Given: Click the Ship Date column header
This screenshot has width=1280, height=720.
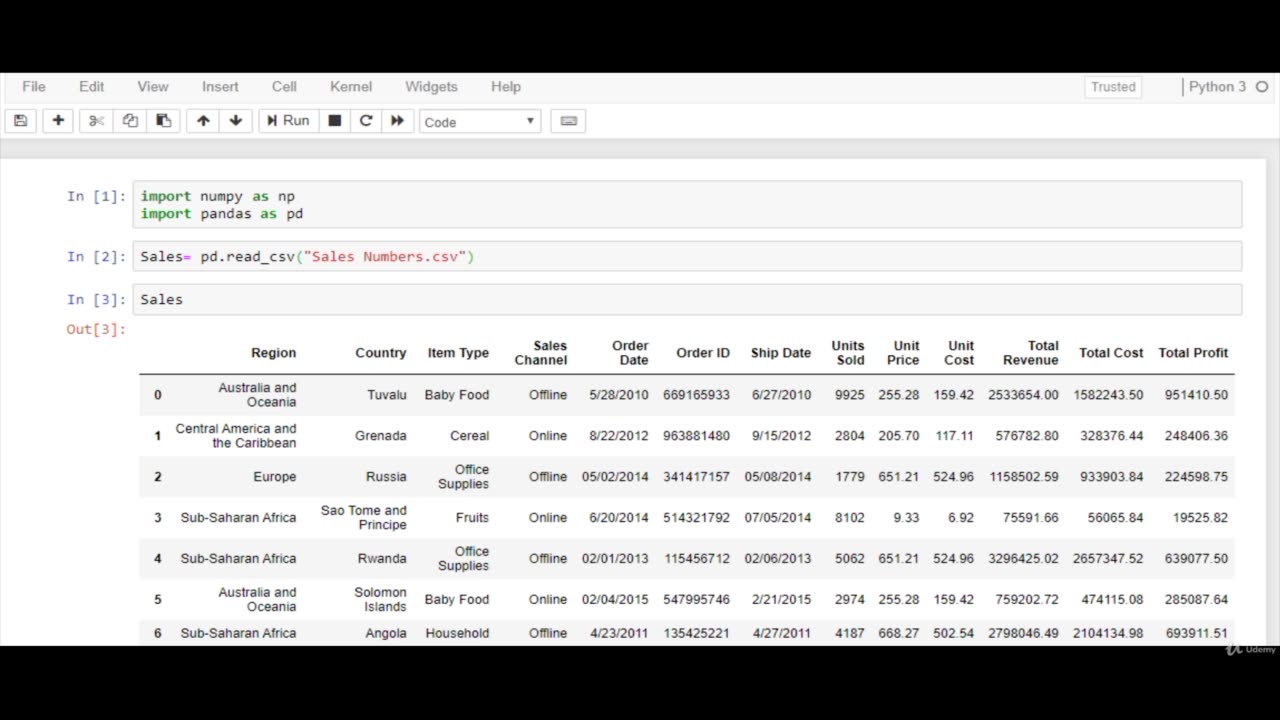Looking at the screenshot, I should [781, 353].
